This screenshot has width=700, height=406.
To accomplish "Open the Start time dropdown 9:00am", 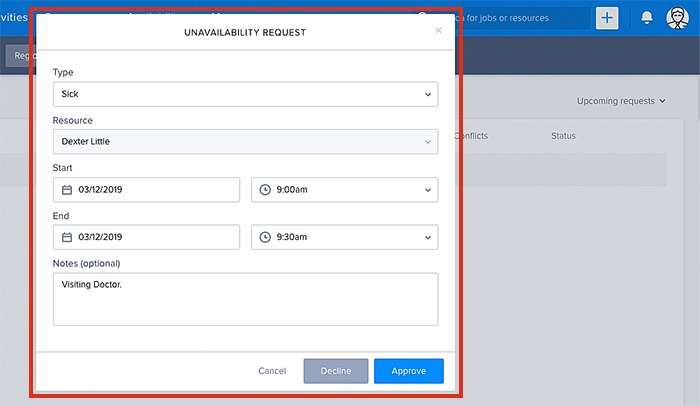I will click(x=344, y=189).
